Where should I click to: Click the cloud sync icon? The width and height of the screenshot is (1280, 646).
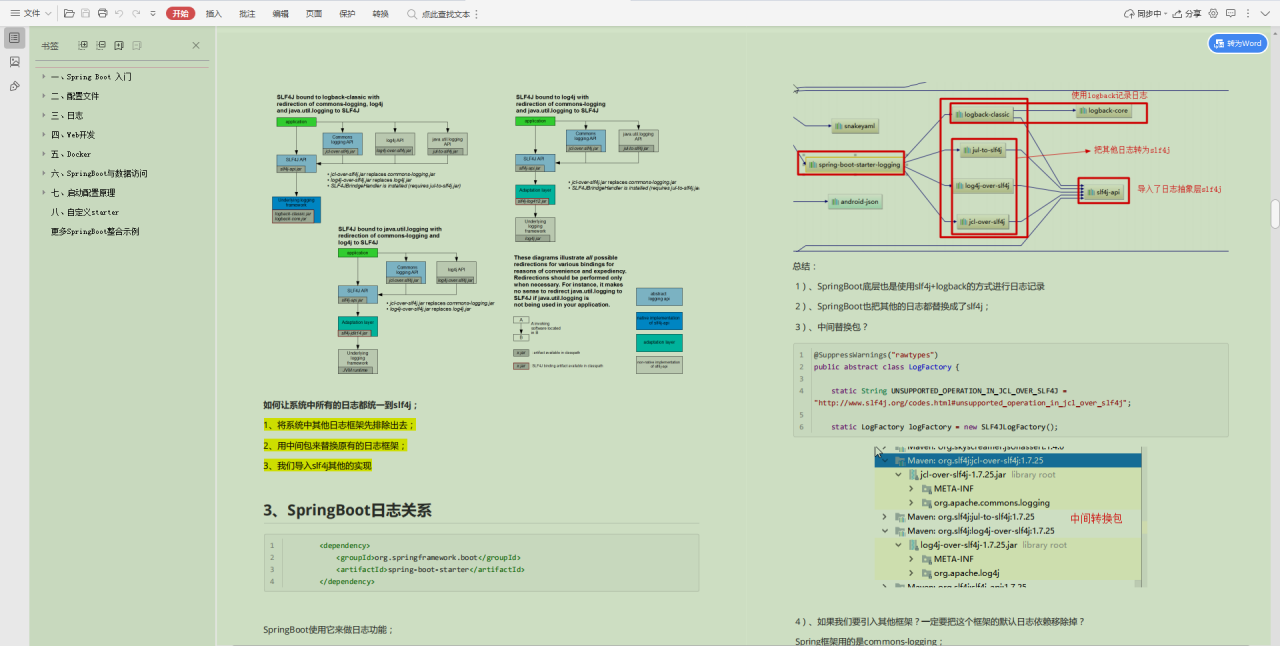pos(1130,14)
